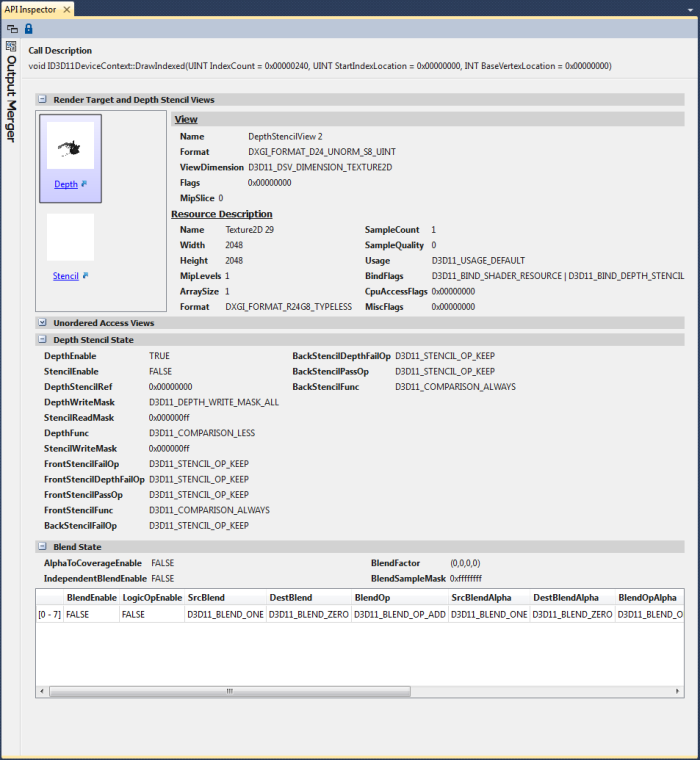This screenshot has height=760, width=700.
Task: Click the Output Merger sidebar icon
Action: click(11, 46)
